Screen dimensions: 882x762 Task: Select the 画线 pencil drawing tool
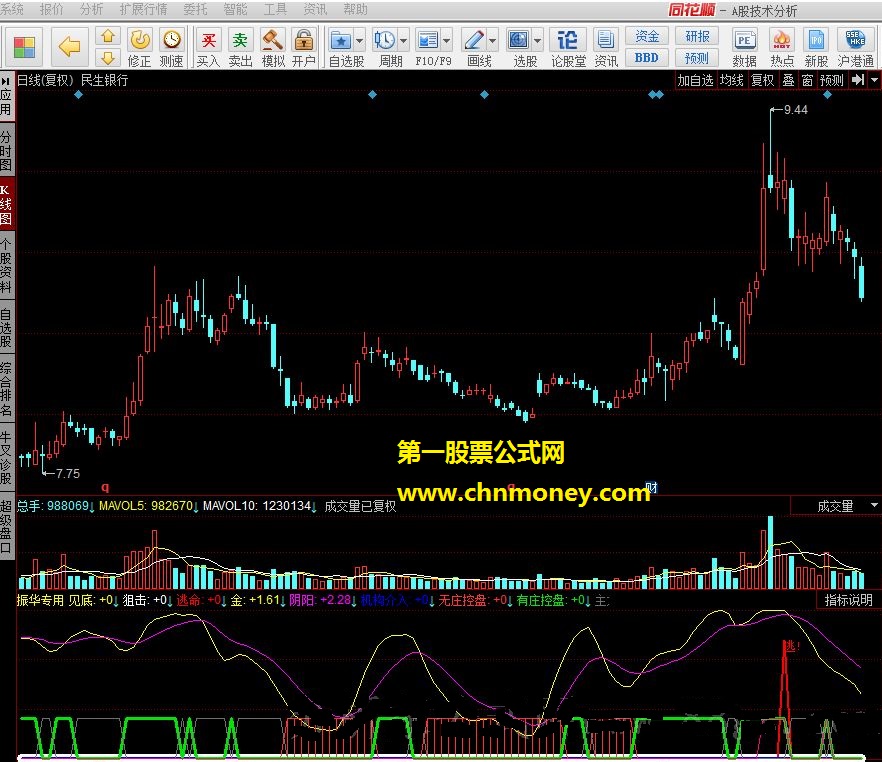474,40
